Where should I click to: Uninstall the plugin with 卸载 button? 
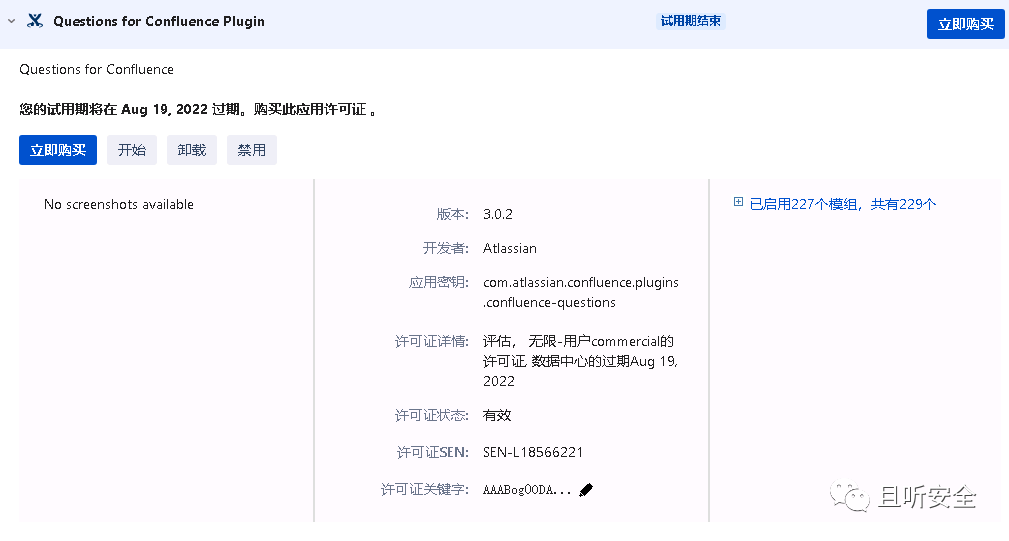pos(192,150)
